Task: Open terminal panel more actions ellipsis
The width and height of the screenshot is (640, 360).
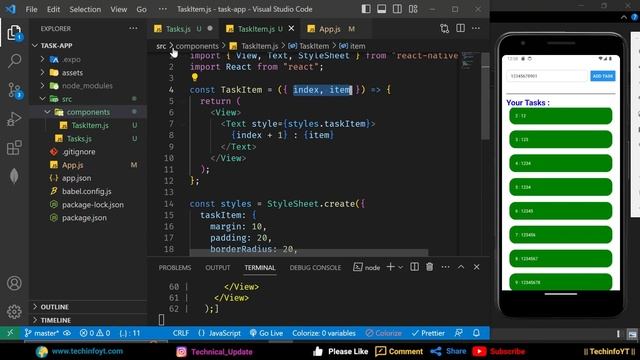Action: click(x=445, y=267)
